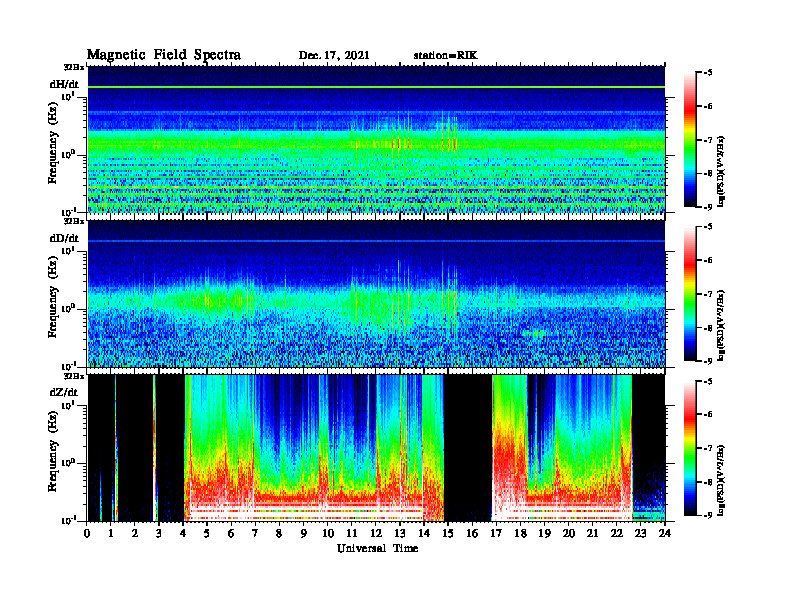
Task: Click the hour '22' tick label
Action: click(616, 533)
